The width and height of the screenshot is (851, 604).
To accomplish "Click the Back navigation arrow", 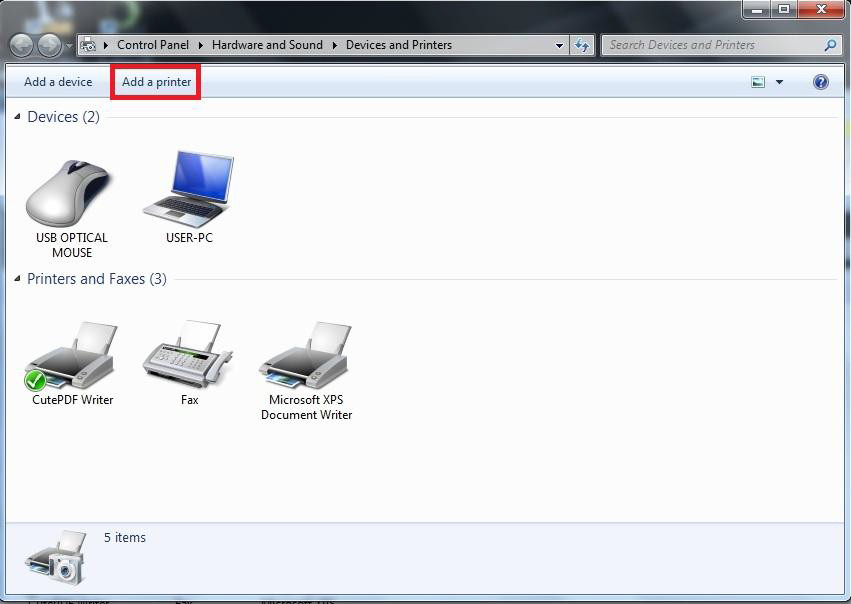I will (21, 45).
